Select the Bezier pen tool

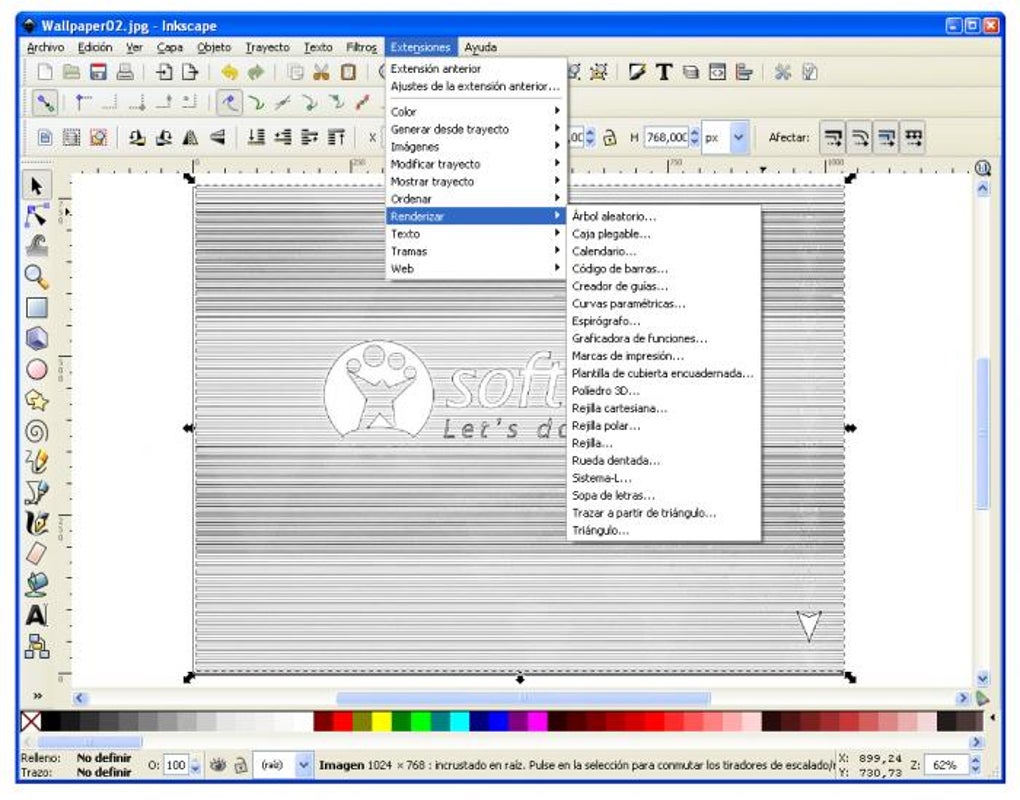[x=36, y=492]
